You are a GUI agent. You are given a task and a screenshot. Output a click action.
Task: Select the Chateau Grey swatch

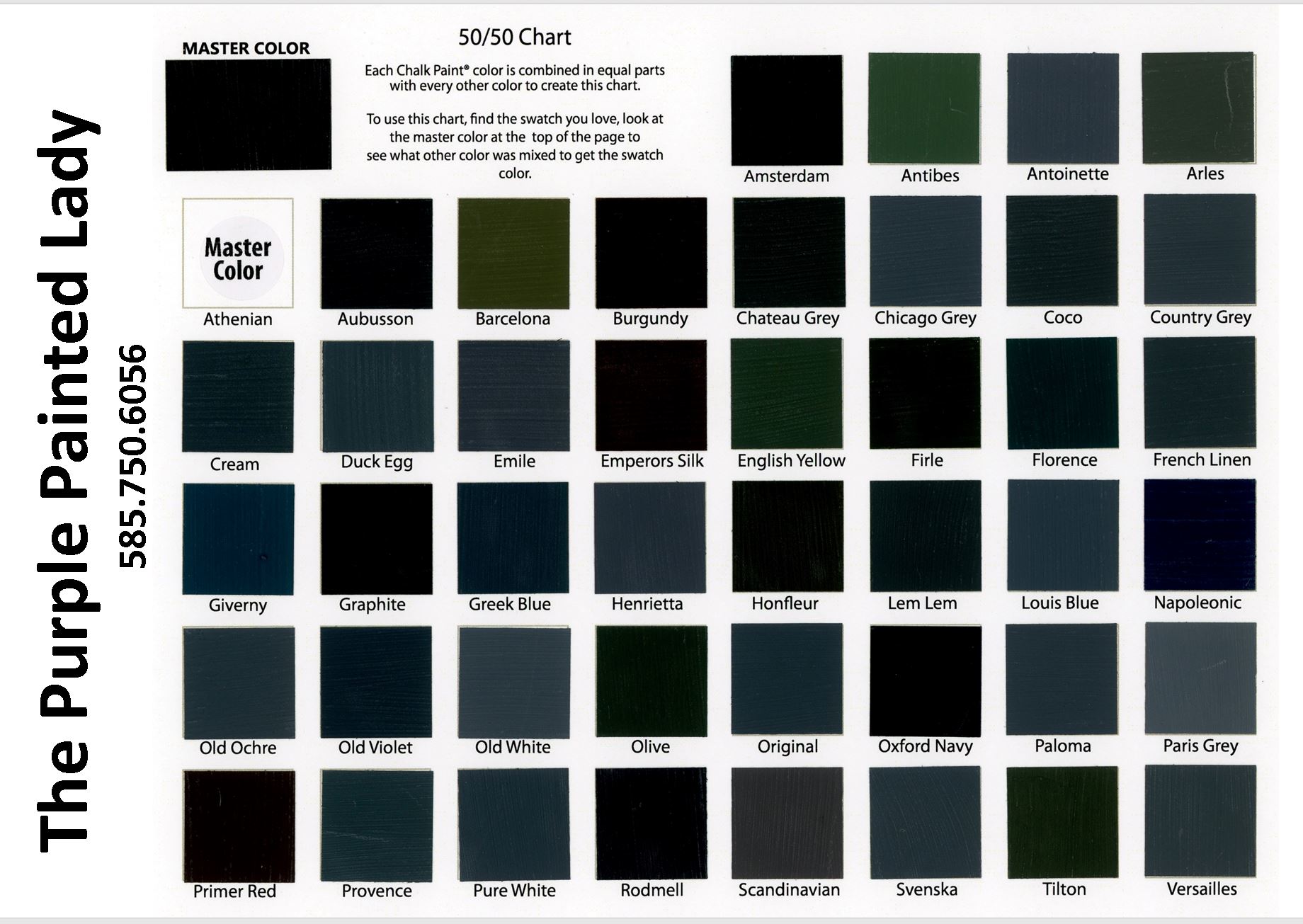[x=789, y=252]
